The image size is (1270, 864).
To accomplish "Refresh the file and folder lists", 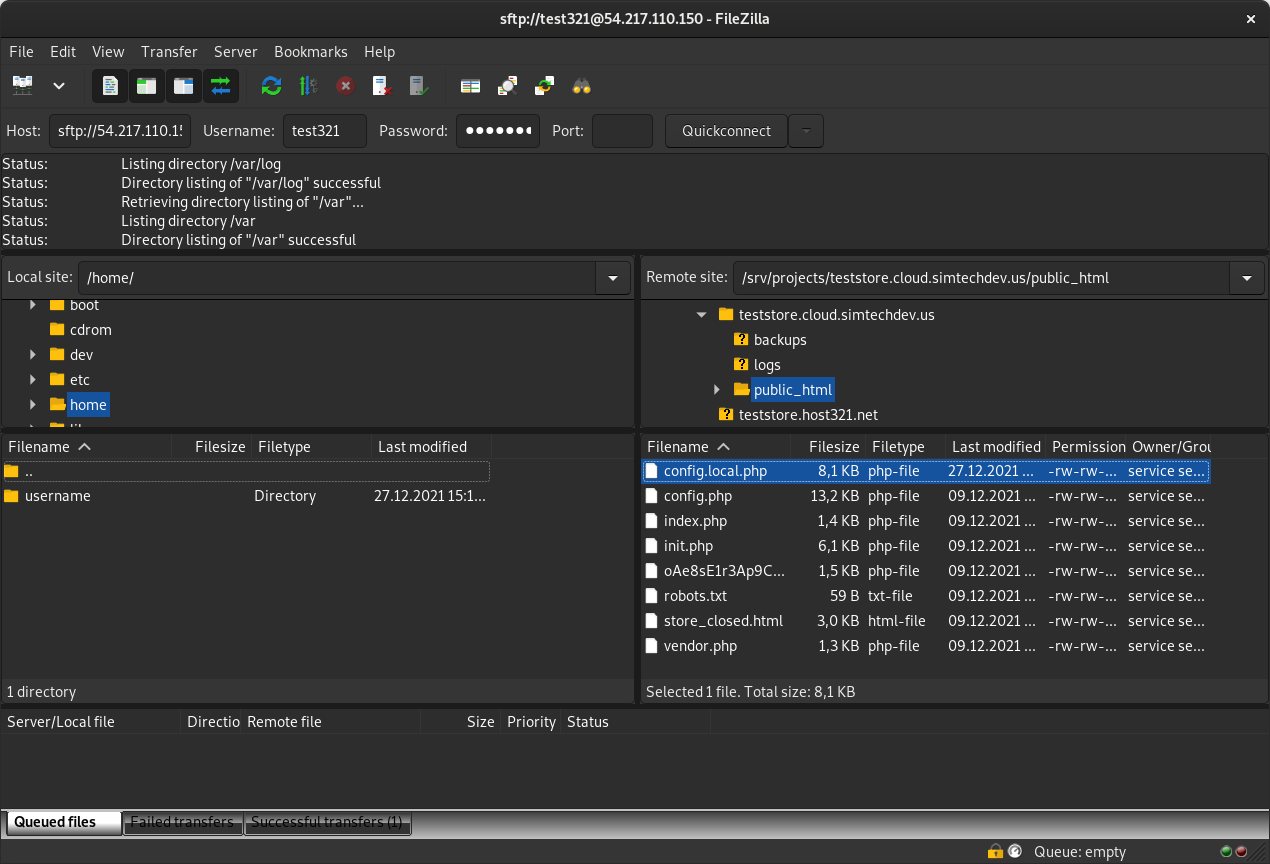I will tap(271, 86).
